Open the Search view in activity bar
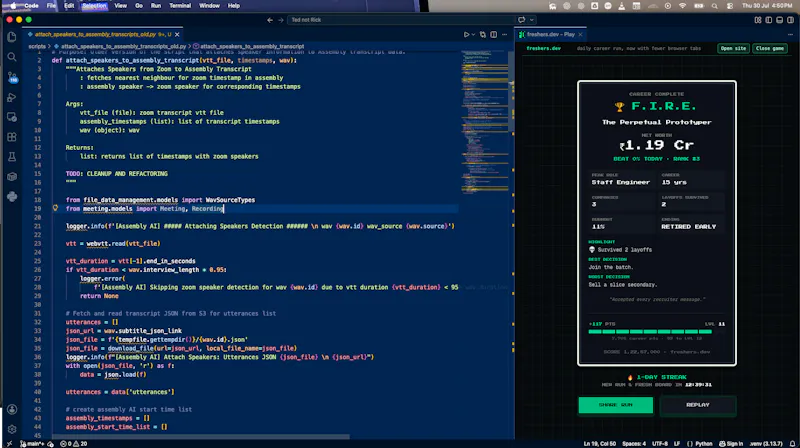 pos(12,57)
